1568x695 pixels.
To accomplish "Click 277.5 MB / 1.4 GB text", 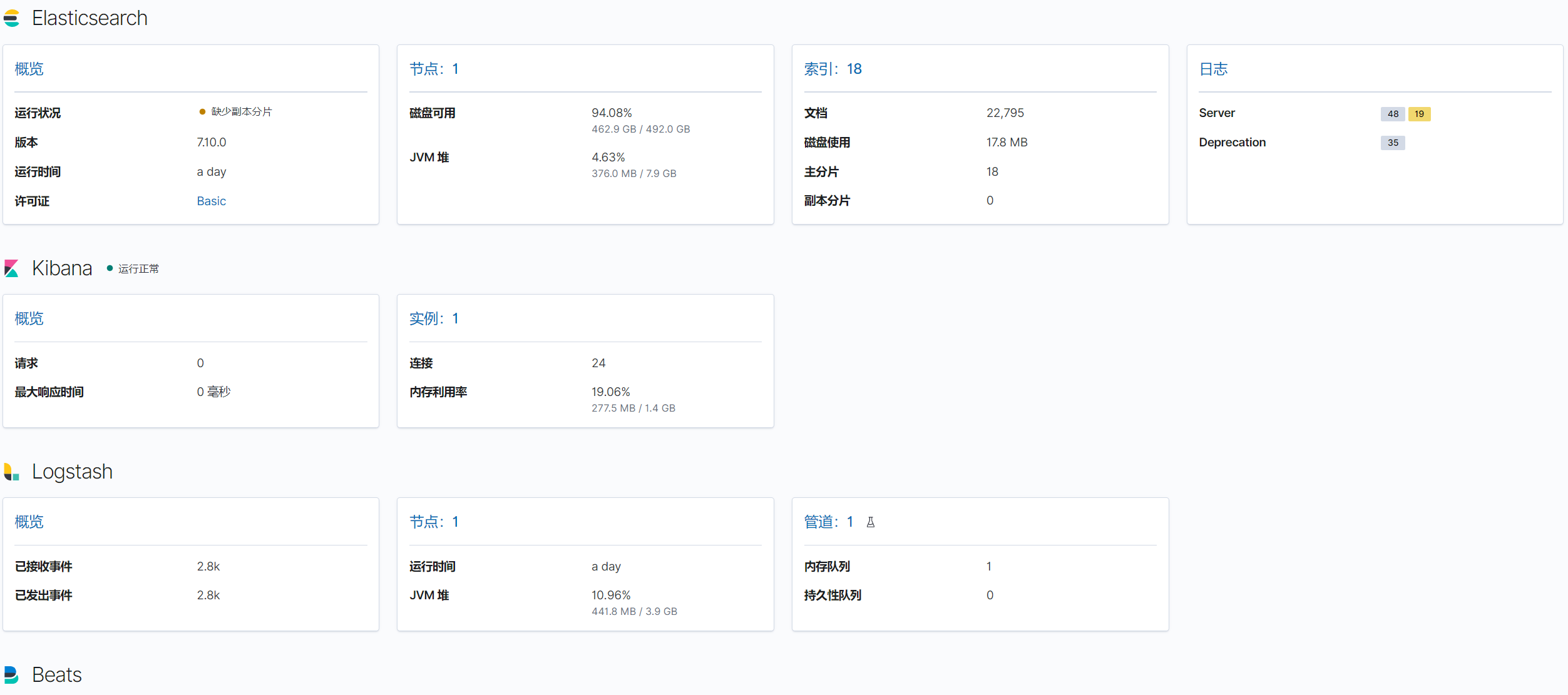I will (633, 408).
